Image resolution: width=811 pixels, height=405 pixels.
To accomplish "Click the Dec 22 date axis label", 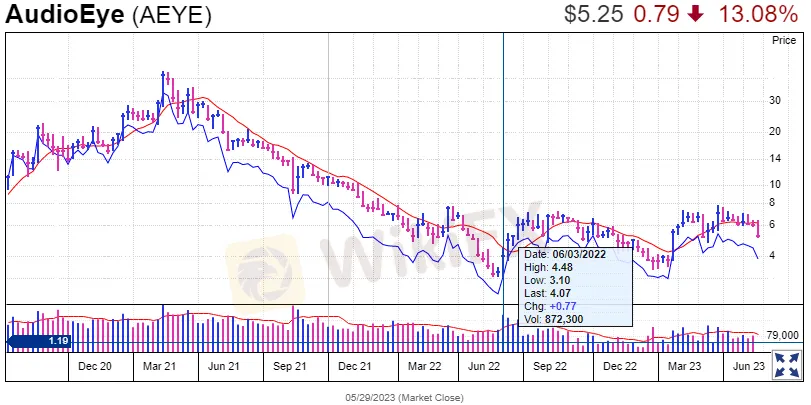I will (x=620, y=366).
